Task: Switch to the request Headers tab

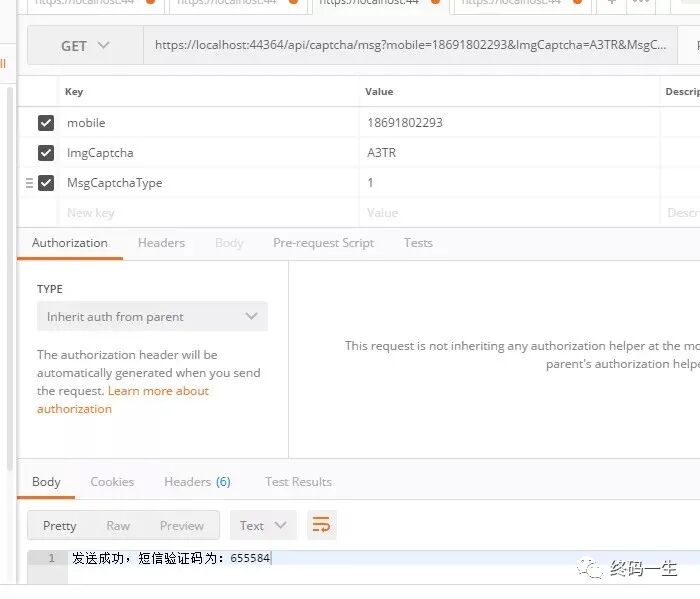Action: point(161,243)
